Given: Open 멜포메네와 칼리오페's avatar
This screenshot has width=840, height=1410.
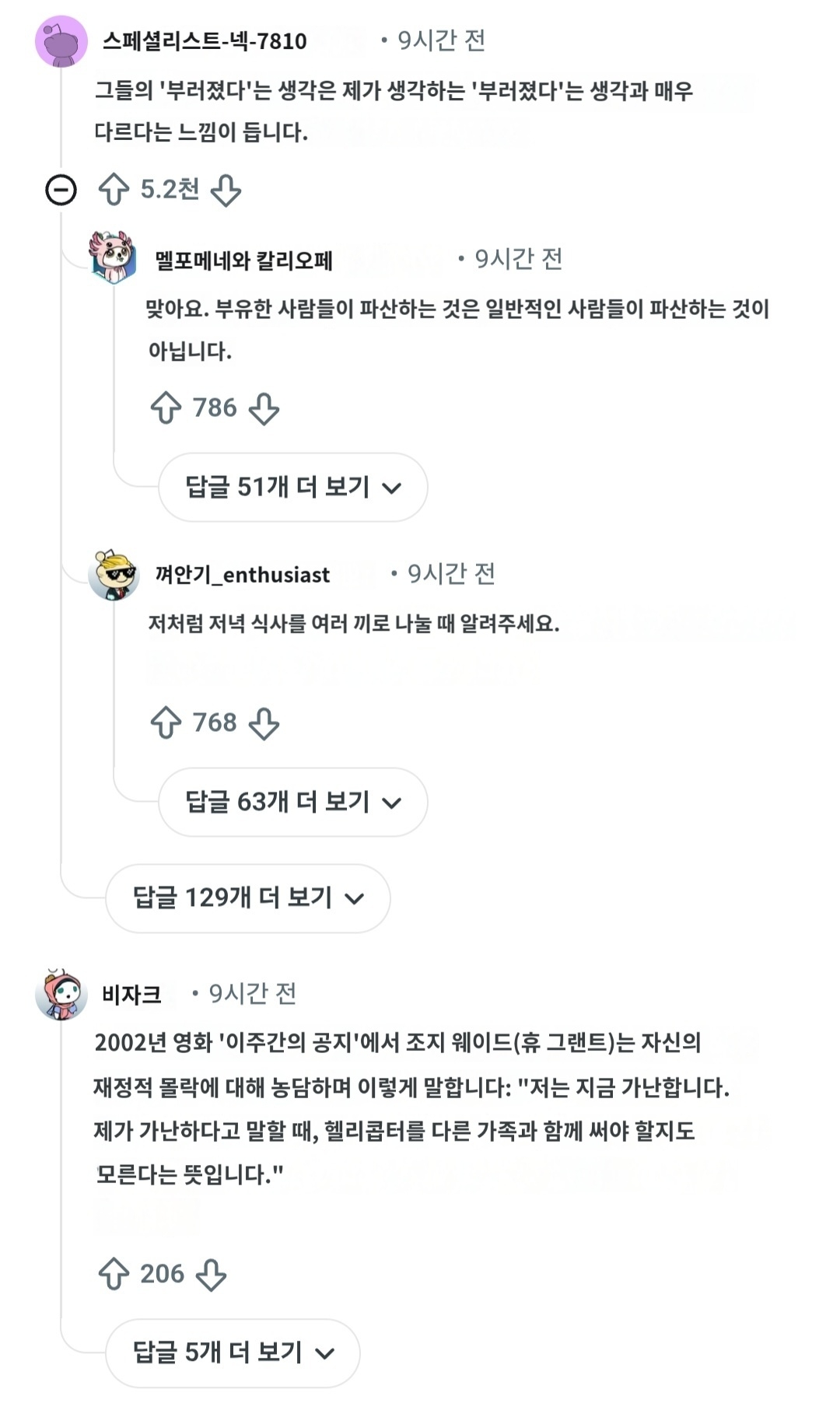Looking at the screenshot, I should (114, 258).
